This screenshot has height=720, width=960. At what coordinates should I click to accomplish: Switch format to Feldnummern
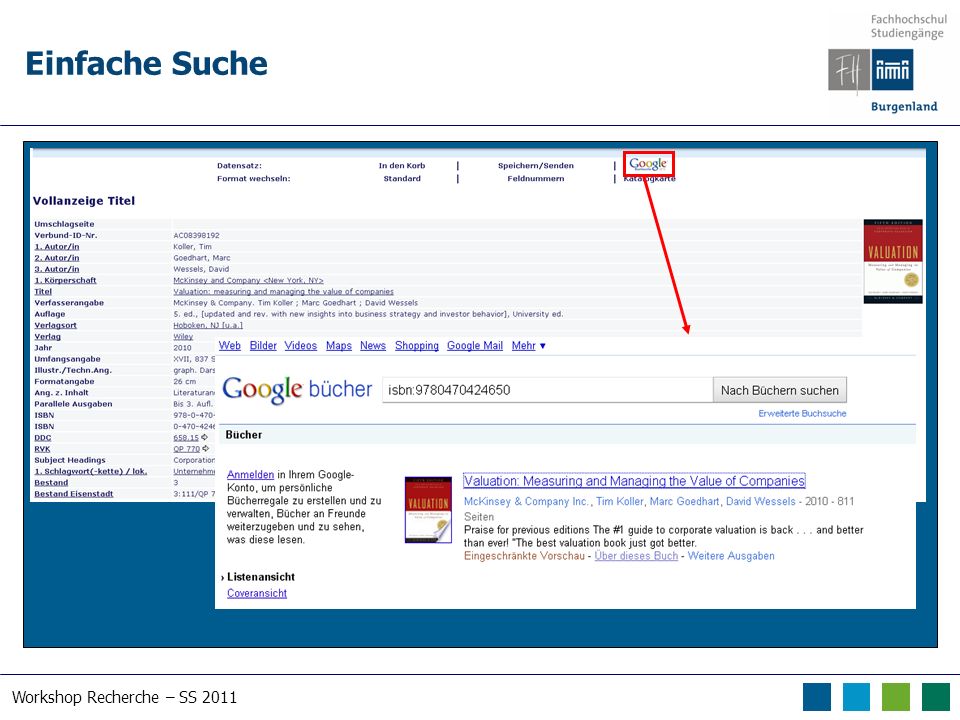click(x=536, y=179)
